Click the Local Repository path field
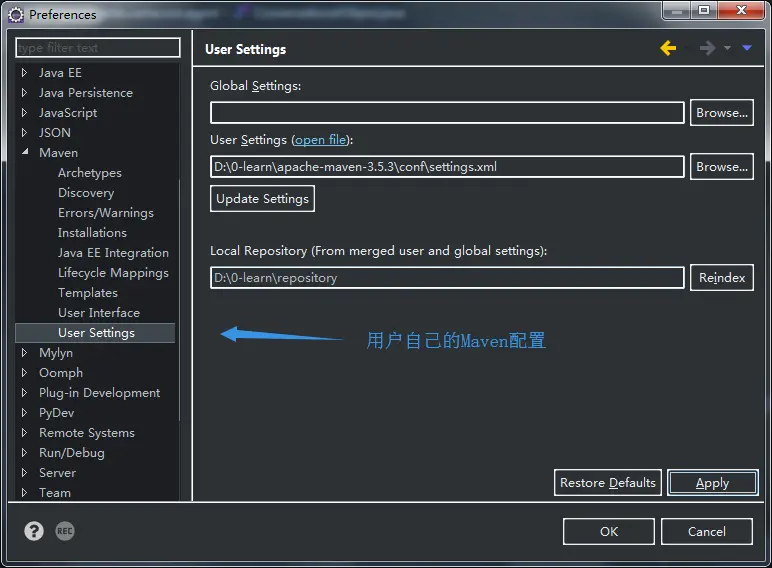772x568 pixels. [447, 278]
